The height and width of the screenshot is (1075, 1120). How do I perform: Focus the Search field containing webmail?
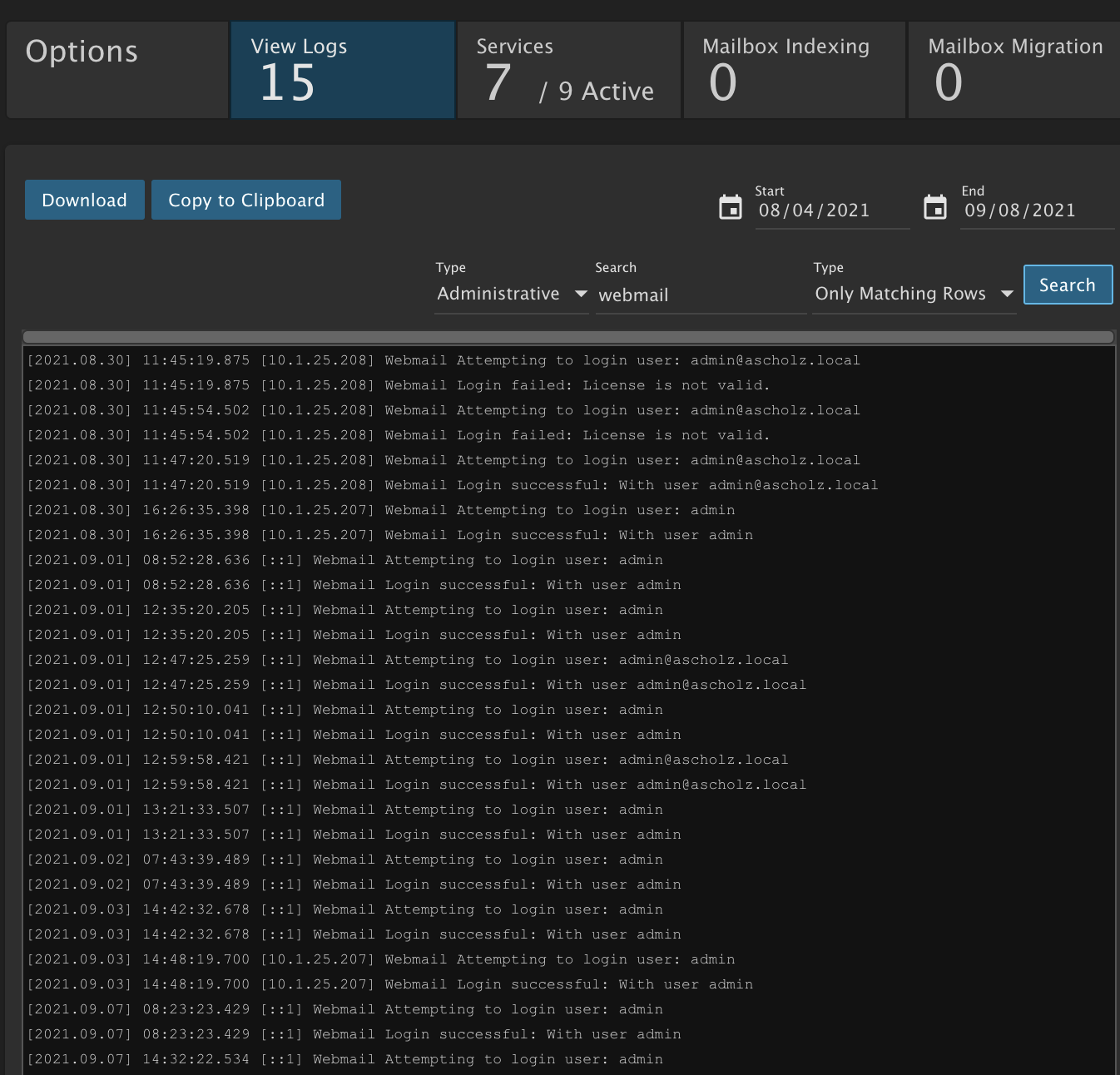[x=699, y=295]
